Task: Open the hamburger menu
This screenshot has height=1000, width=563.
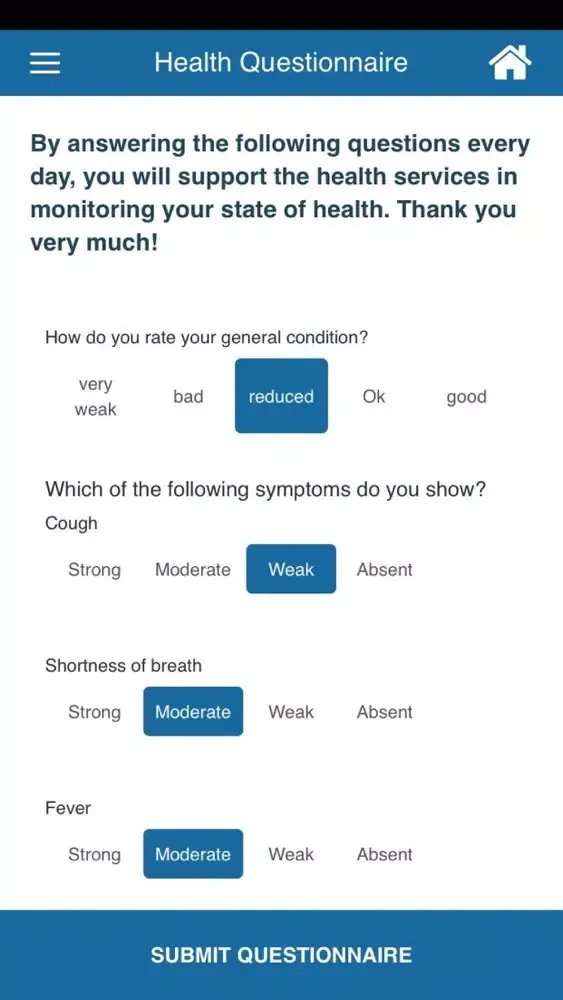Action: [x=45, y=63]
